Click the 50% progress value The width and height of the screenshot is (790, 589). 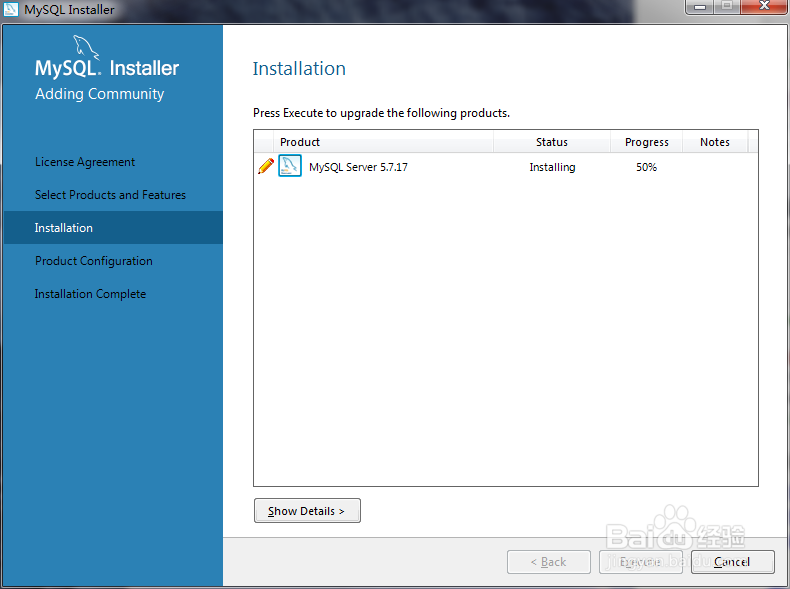click(x=646, y=167)
